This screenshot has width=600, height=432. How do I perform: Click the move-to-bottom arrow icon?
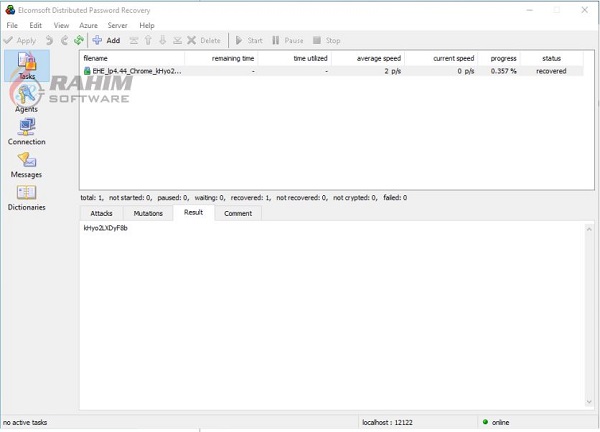(177, 40)
